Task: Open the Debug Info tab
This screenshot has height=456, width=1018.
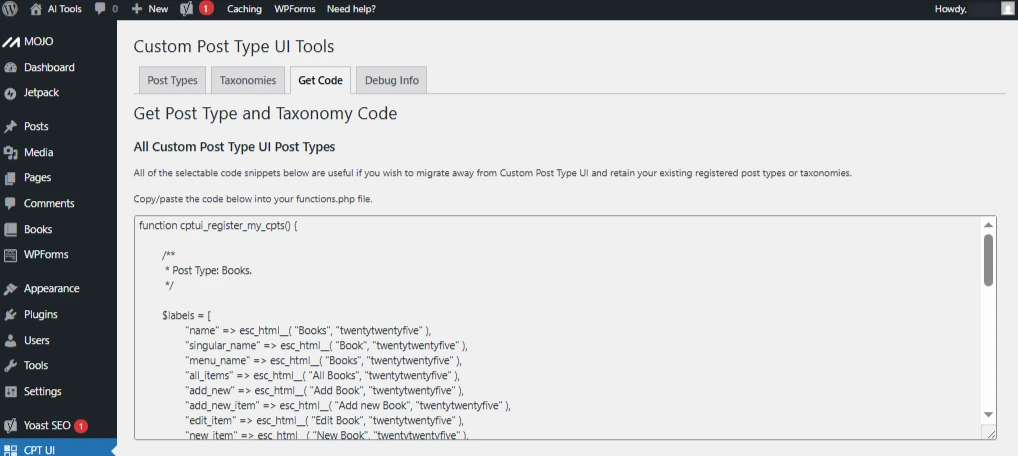Action: [391, 81]
